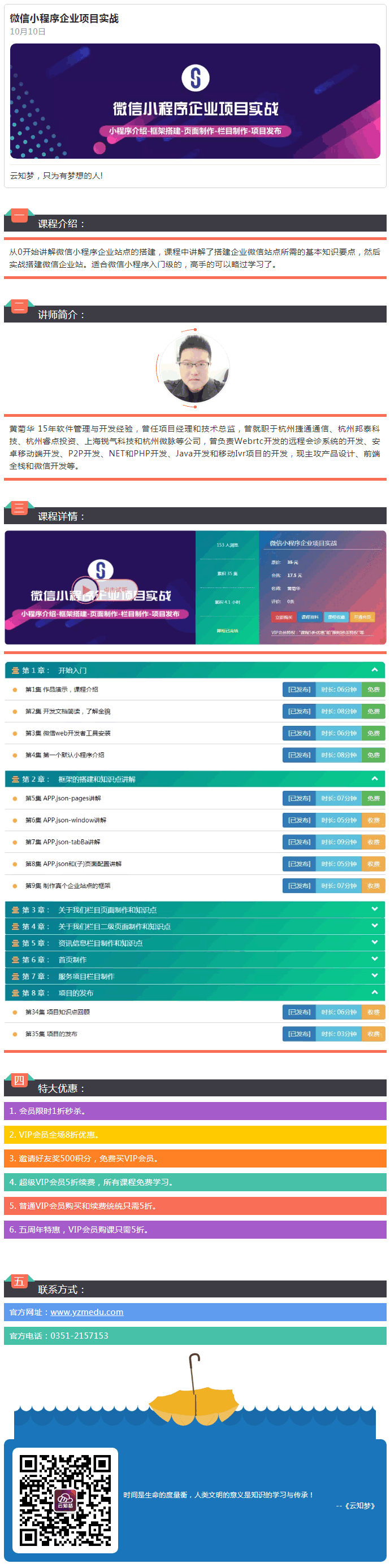Collapse chapter 1 开始入门 with arrow

coord(375,669)
